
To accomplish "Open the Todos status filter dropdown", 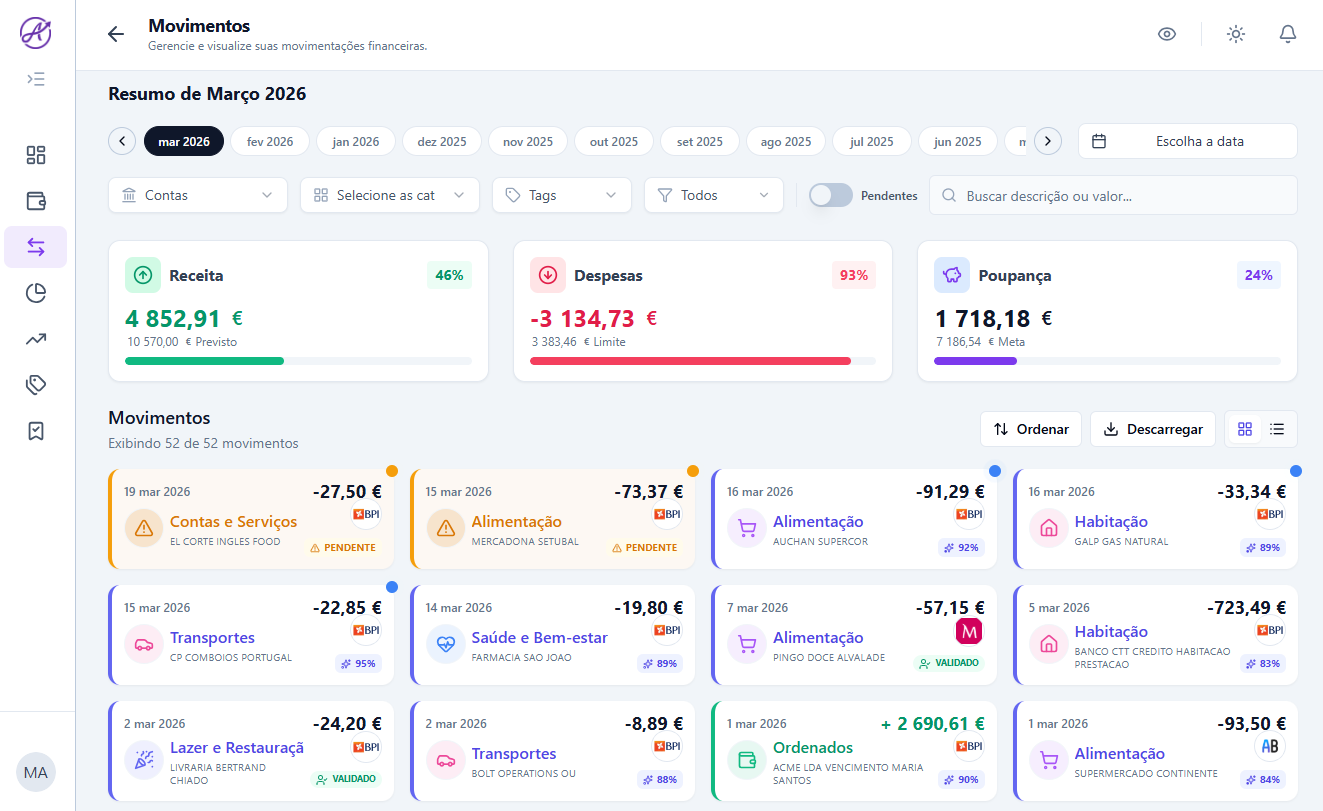I will (x=713, y=195).
